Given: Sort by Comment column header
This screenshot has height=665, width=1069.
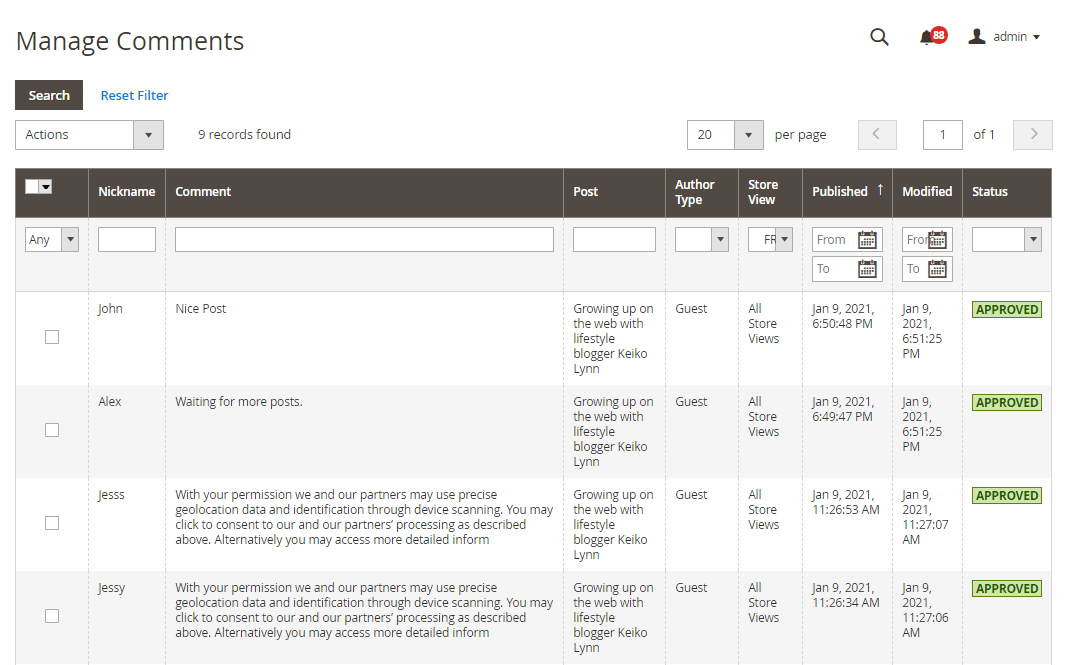Looking at the screenshot, I should (x=203, y=192).
